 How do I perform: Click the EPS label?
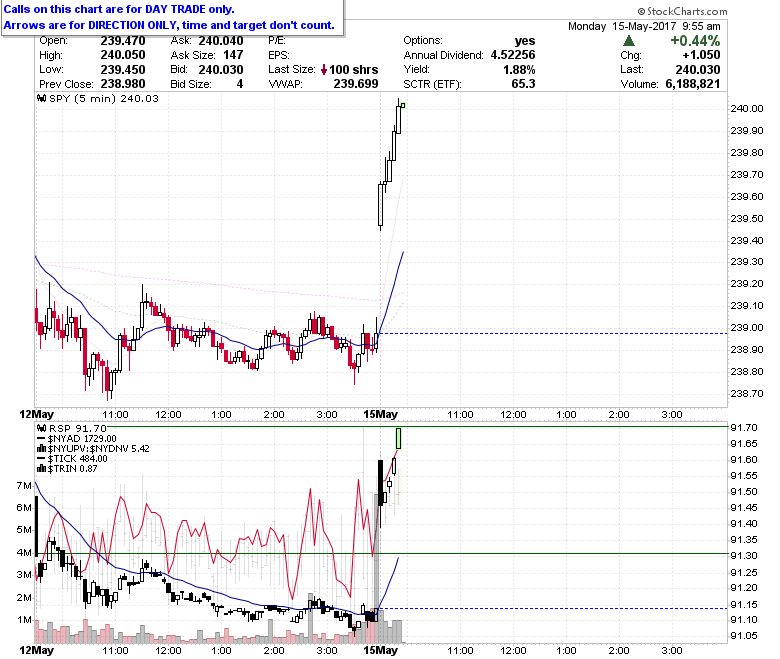(279, 55)
